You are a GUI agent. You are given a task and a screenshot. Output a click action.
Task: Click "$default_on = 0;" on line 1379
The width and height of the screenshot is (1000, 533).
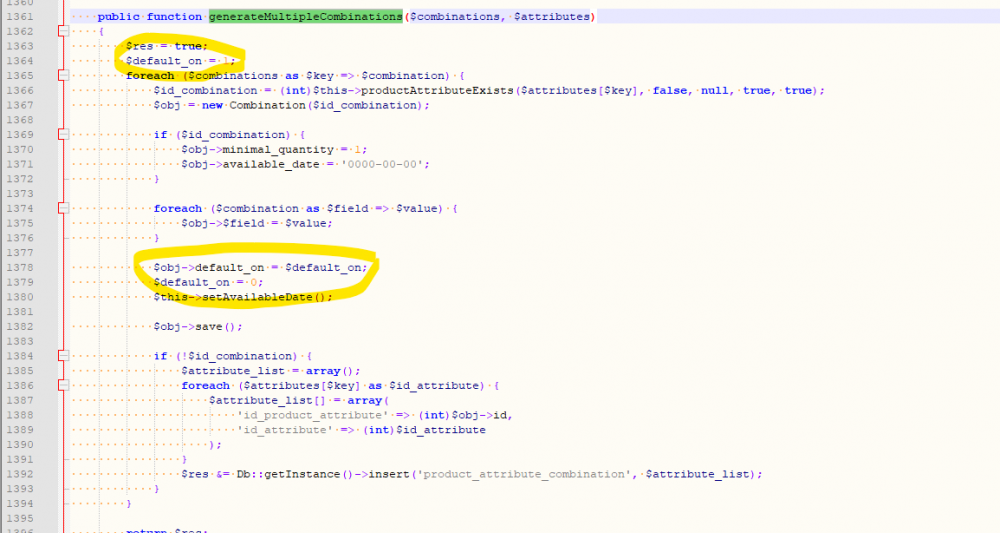pos(208,282)
